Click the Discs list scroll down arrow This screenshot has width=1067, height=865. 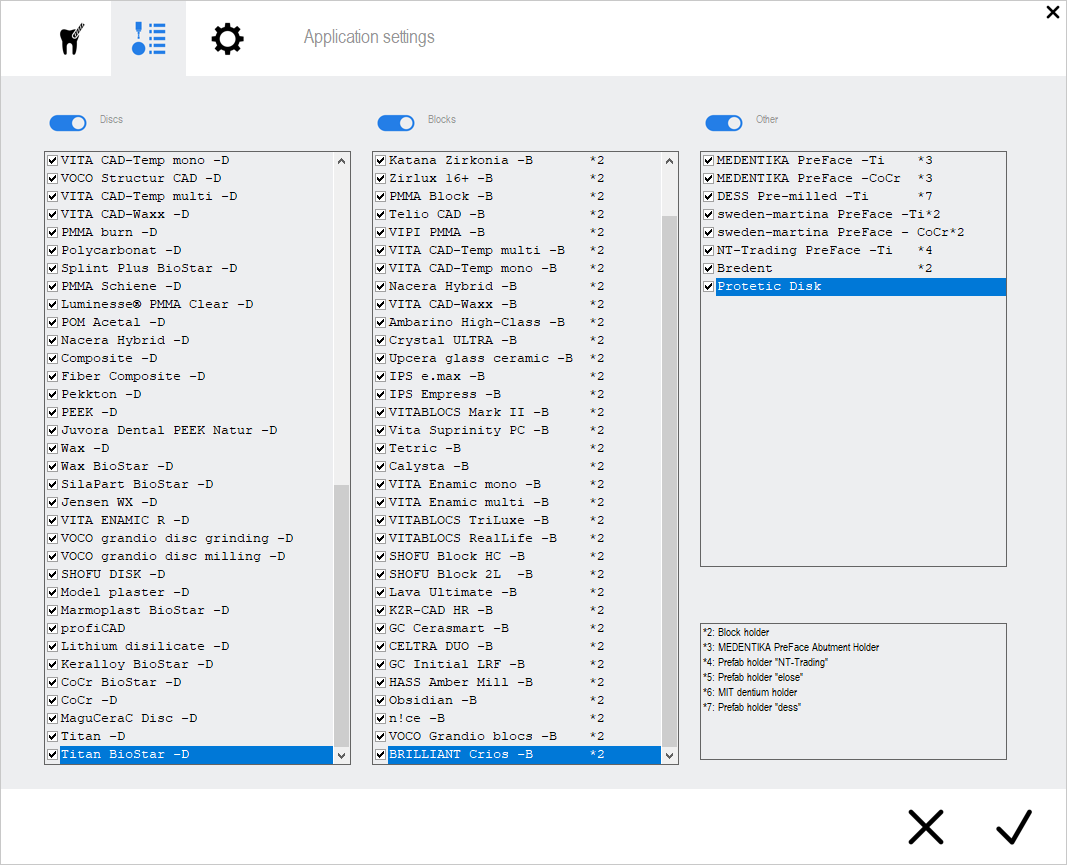(342, 755)
